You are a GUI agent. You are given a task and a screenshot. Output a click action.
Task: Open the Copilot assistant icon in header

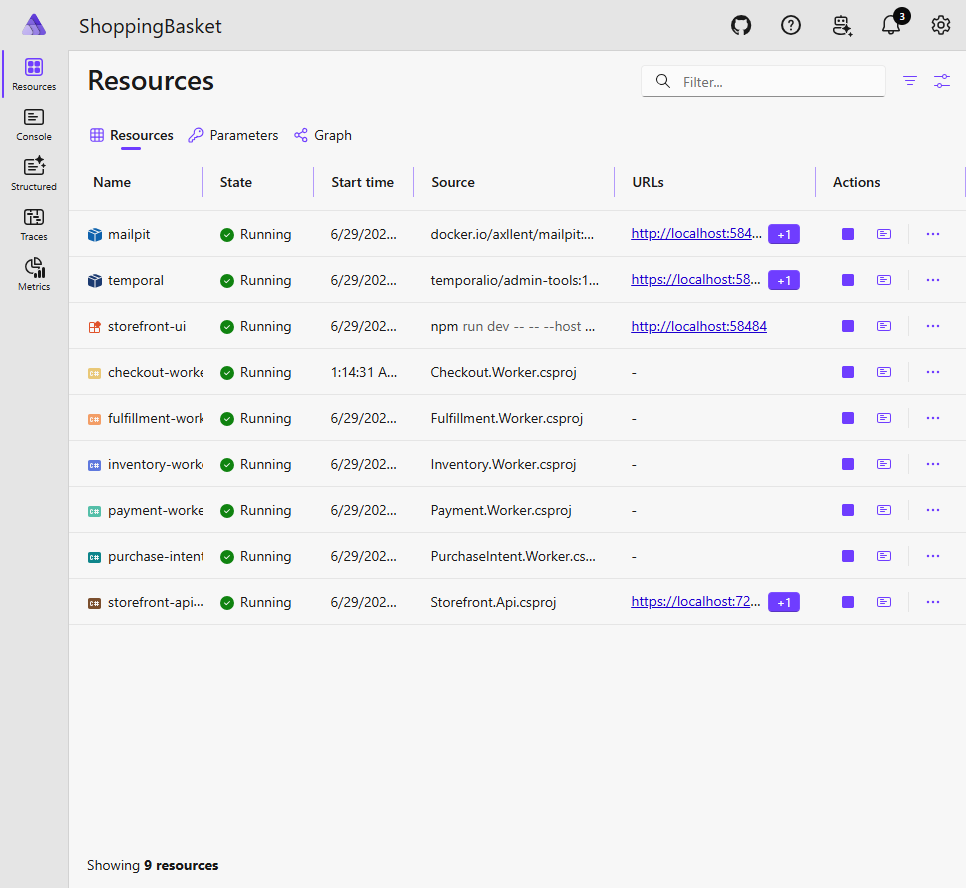click(842, 25)
